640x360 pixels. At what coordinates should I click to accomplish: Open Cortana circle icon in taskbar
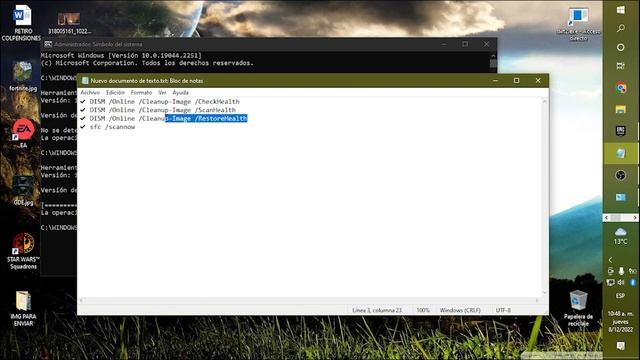point(620,47)
